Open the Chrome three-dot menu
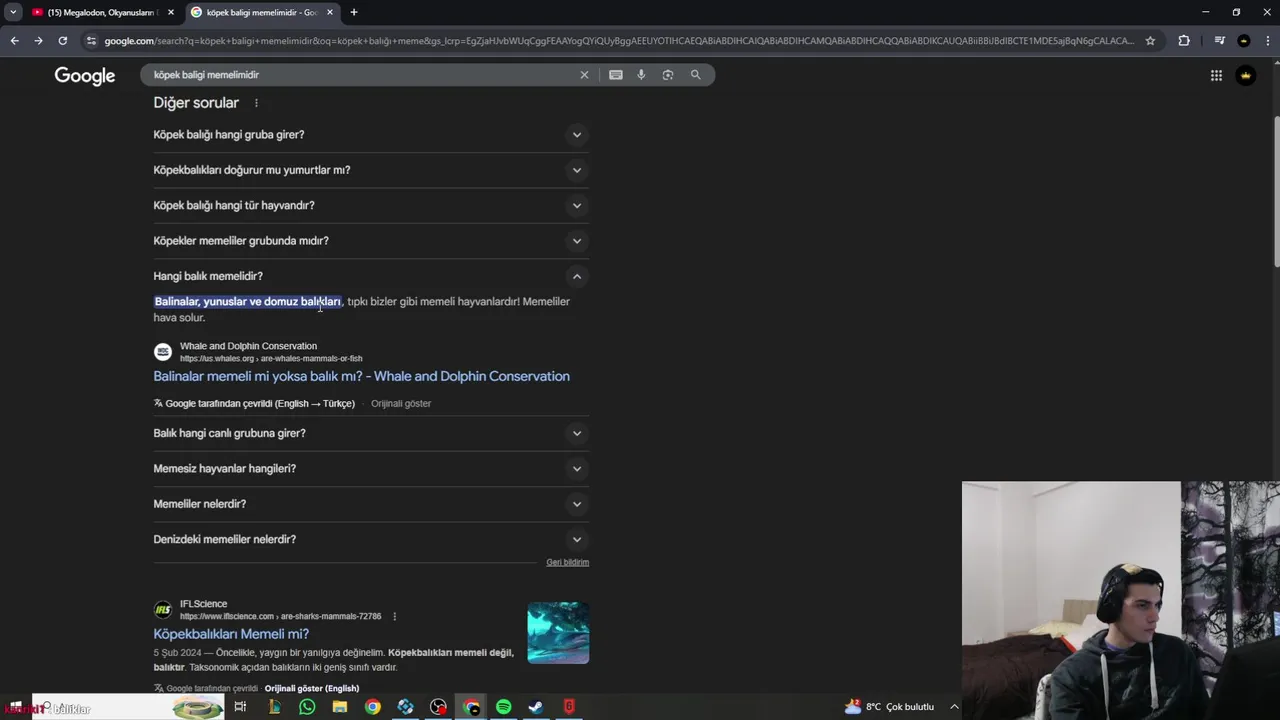The height and width of the screenshot is (720, 1280). (x=1266, y=41)
